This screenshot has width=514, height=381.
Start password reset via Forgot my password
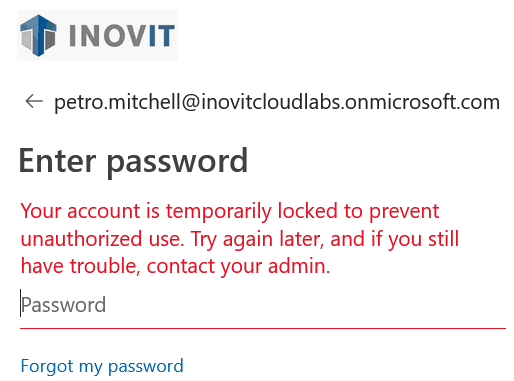click(102, 366)
